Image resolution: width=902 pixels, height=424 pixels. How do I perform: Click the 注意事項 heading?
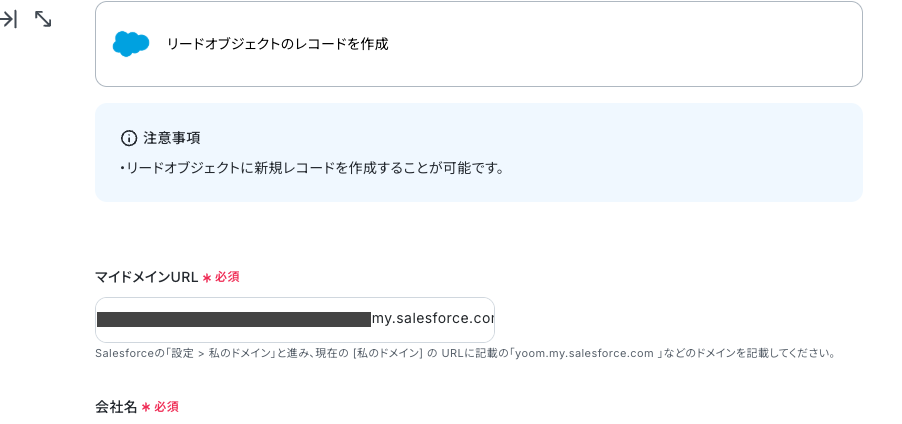(x=171, y=138)
